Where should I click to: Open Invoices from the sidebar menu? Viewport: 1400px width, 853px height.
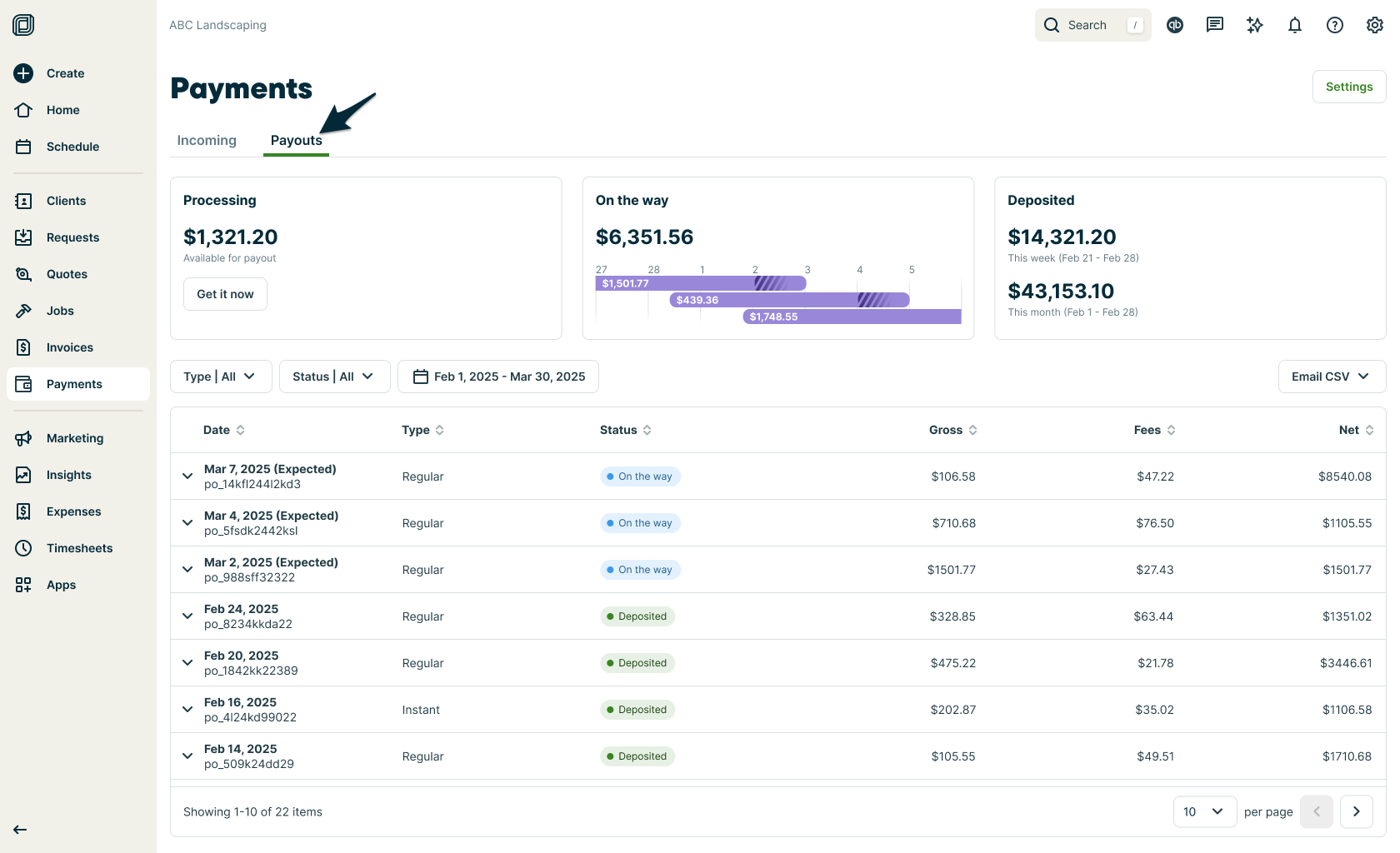[69, 347]
